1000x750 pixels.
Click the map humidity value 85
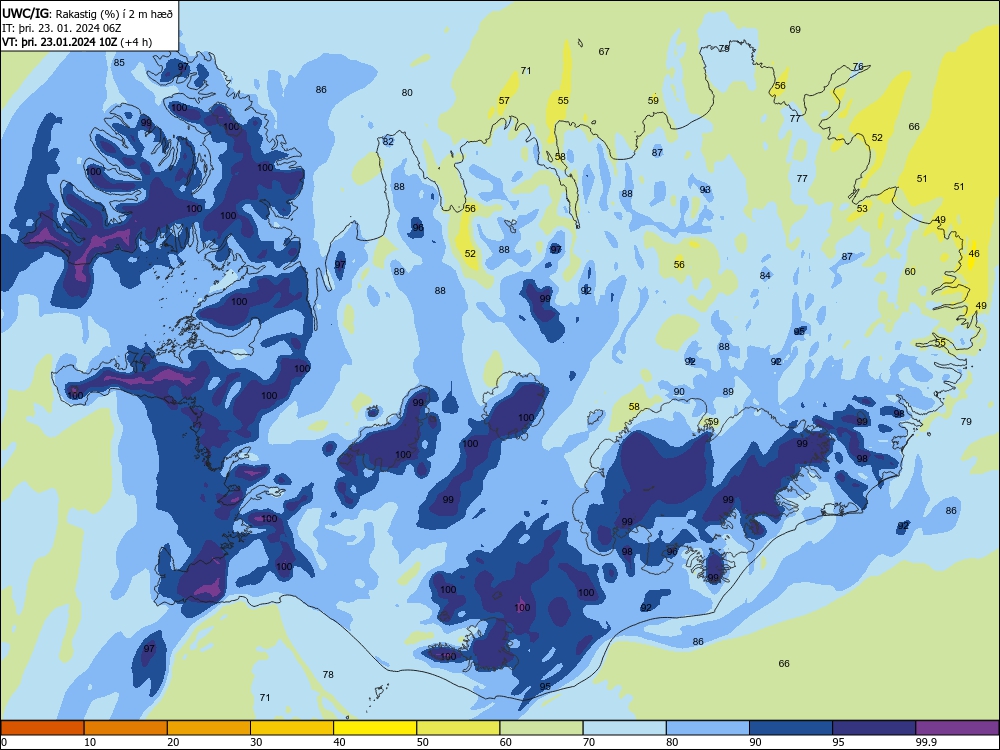(x=119, y=62)
